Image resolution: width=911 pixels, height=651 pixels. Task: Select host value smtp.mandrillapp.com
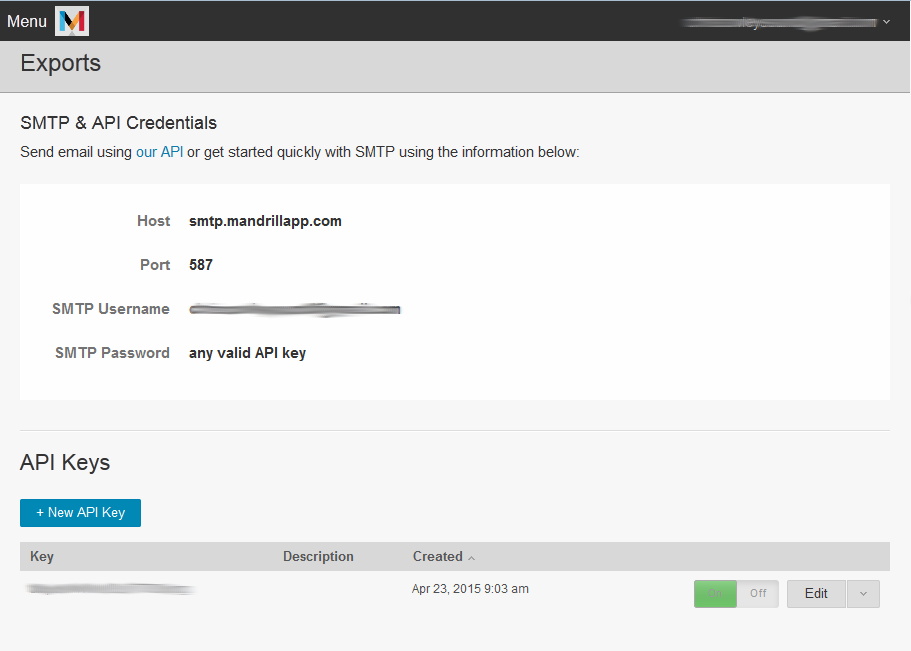265,221
